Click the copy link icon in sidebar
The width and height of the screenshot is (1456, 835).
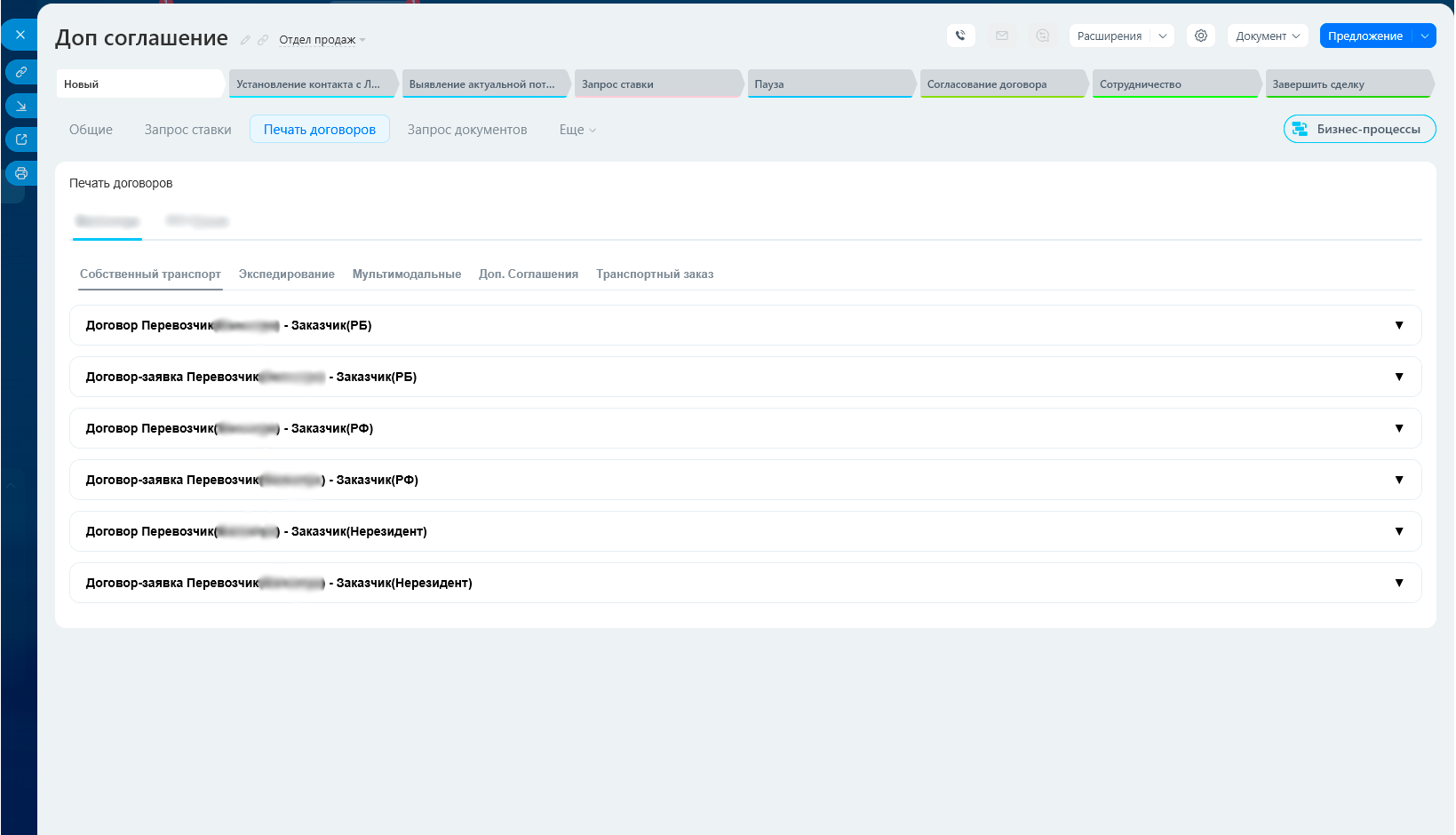click(21, 72)
